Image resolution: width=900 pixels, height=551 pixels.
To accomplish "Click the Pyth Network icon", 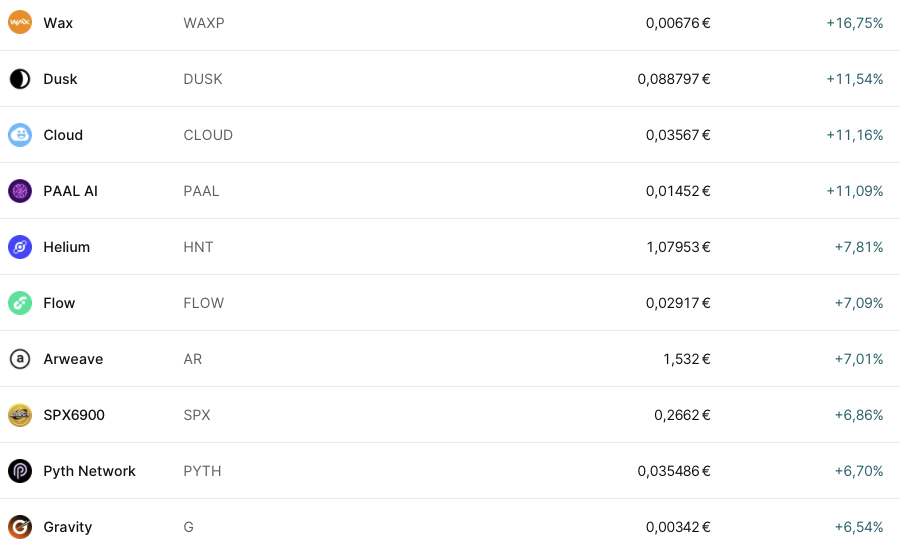I will click(20, 471).
